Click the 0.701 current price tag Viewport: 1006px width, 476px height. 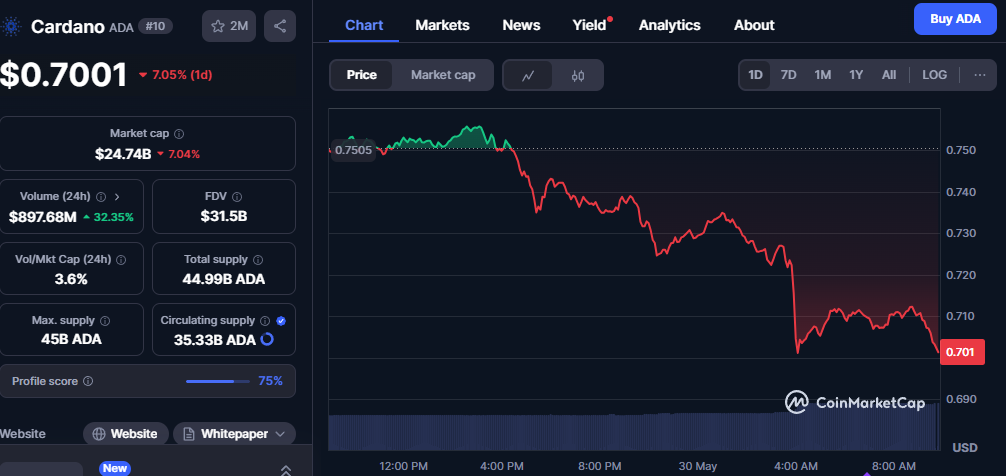[x=962, y=352]
